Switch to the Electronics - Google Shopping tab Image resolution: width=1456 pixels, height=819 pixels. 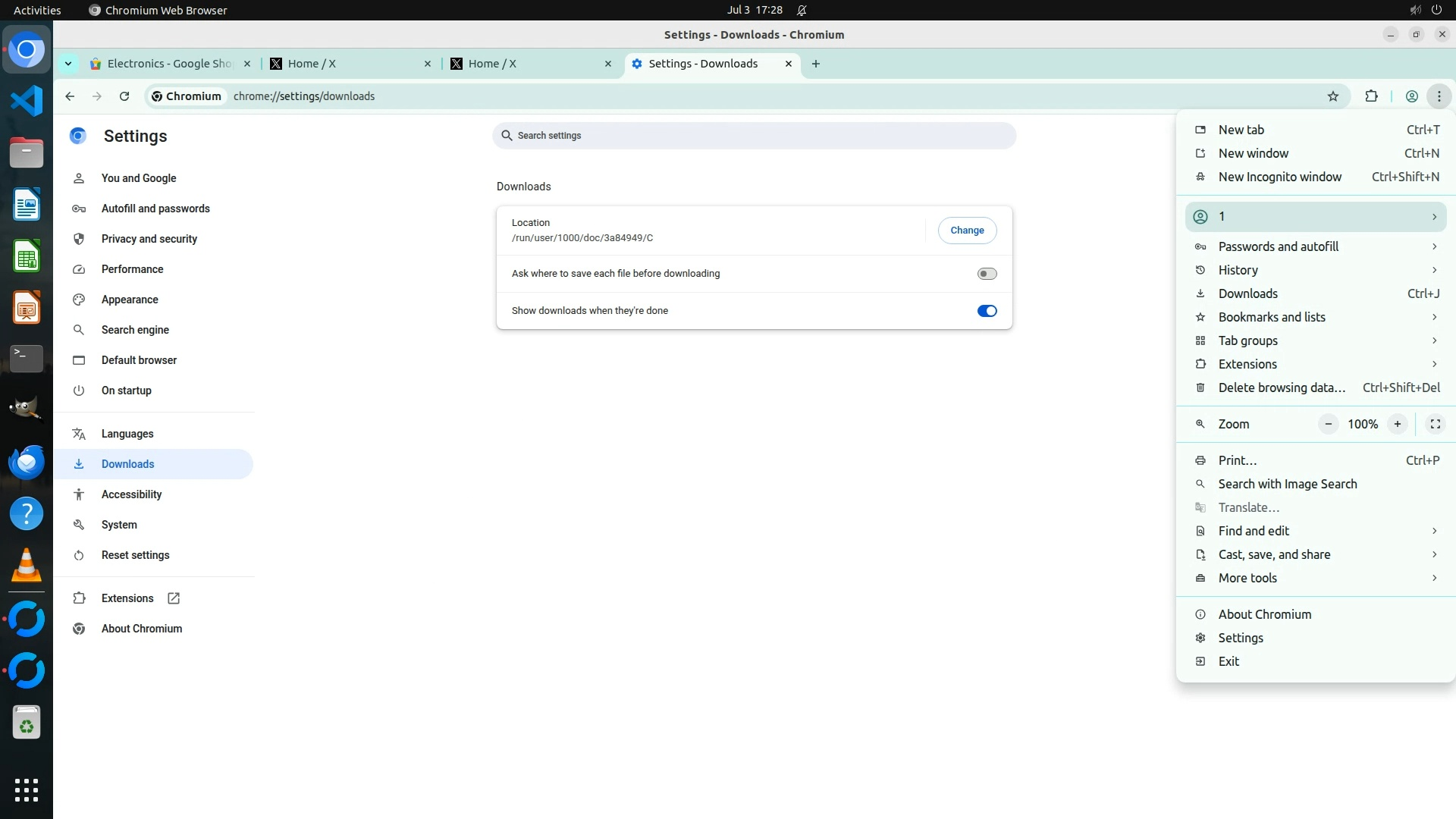pos(169,64)
